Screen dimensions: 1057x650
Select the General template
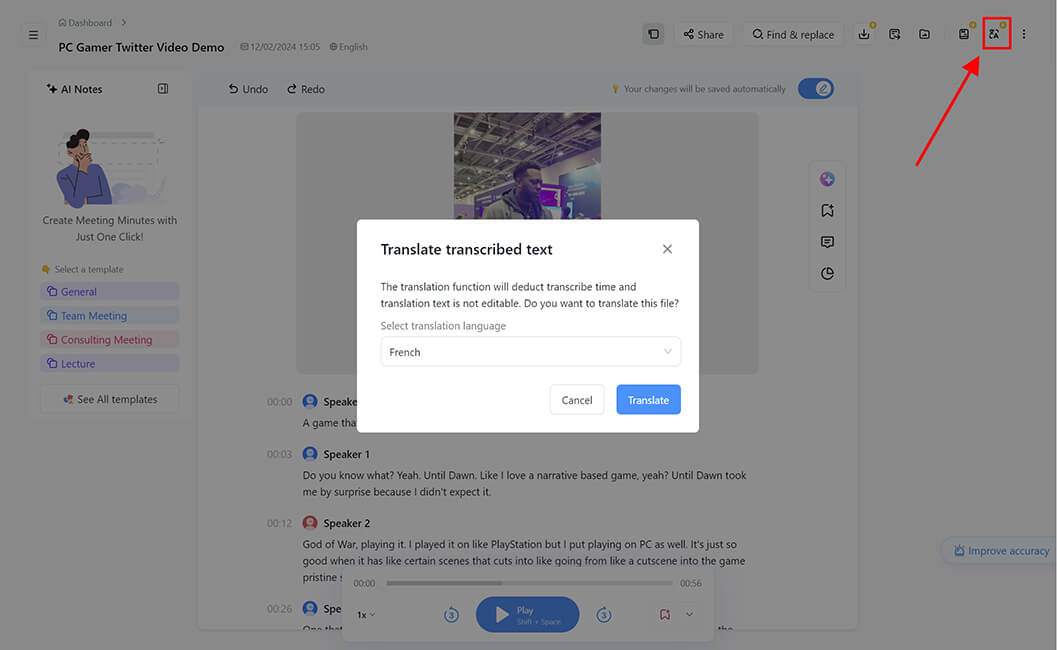click(x=109, y=291)
